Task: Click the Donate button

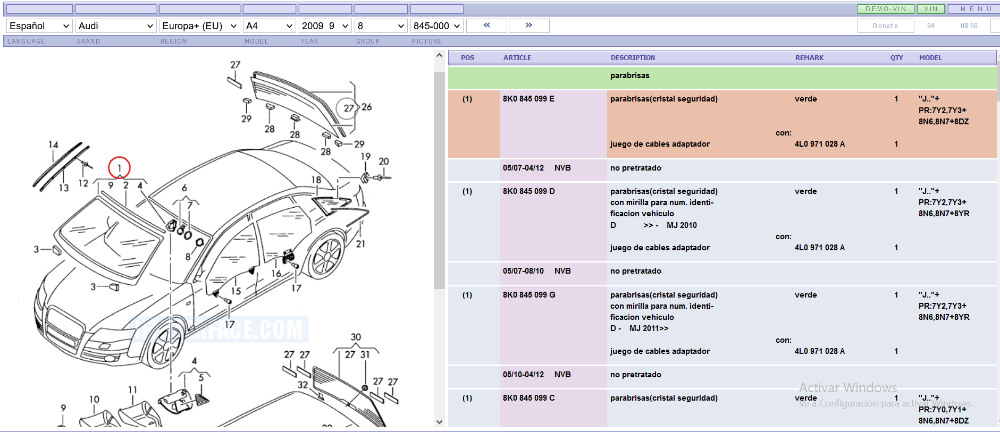Action: point(884,26)
